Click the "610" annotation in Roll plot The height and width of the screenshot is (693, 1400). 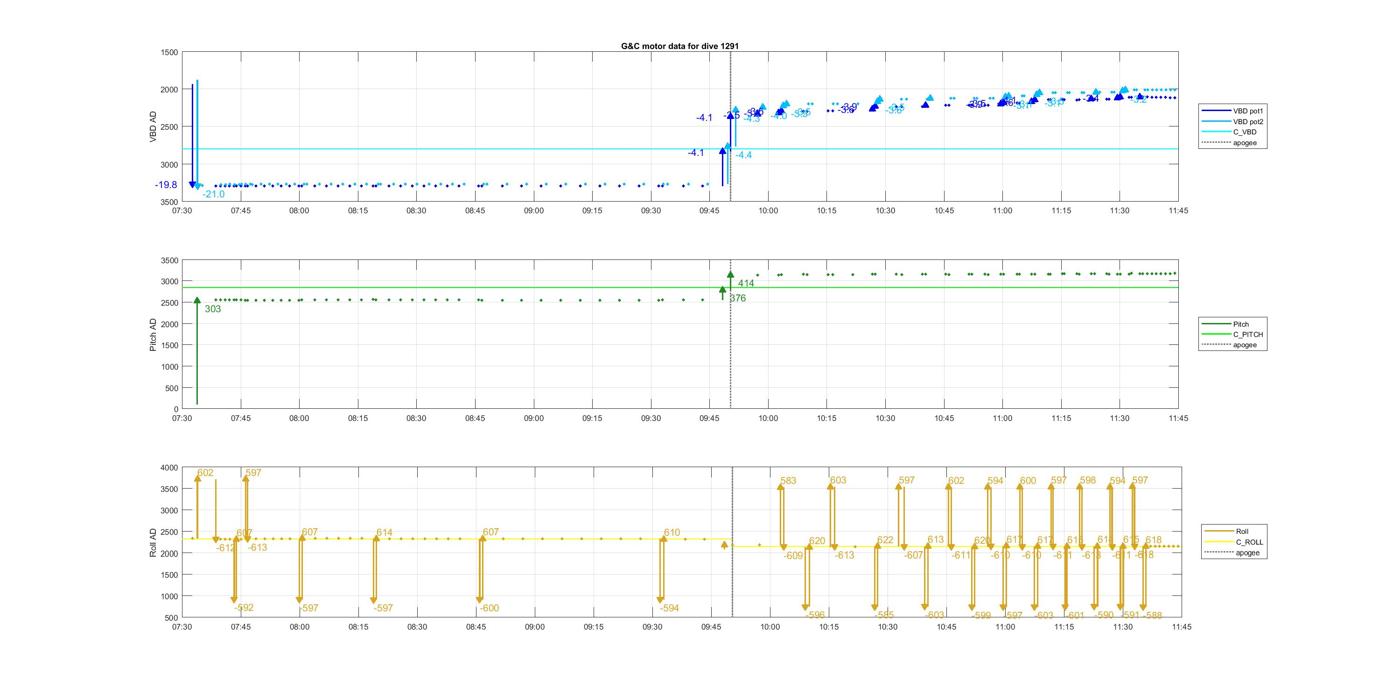(x=672, y=533)
